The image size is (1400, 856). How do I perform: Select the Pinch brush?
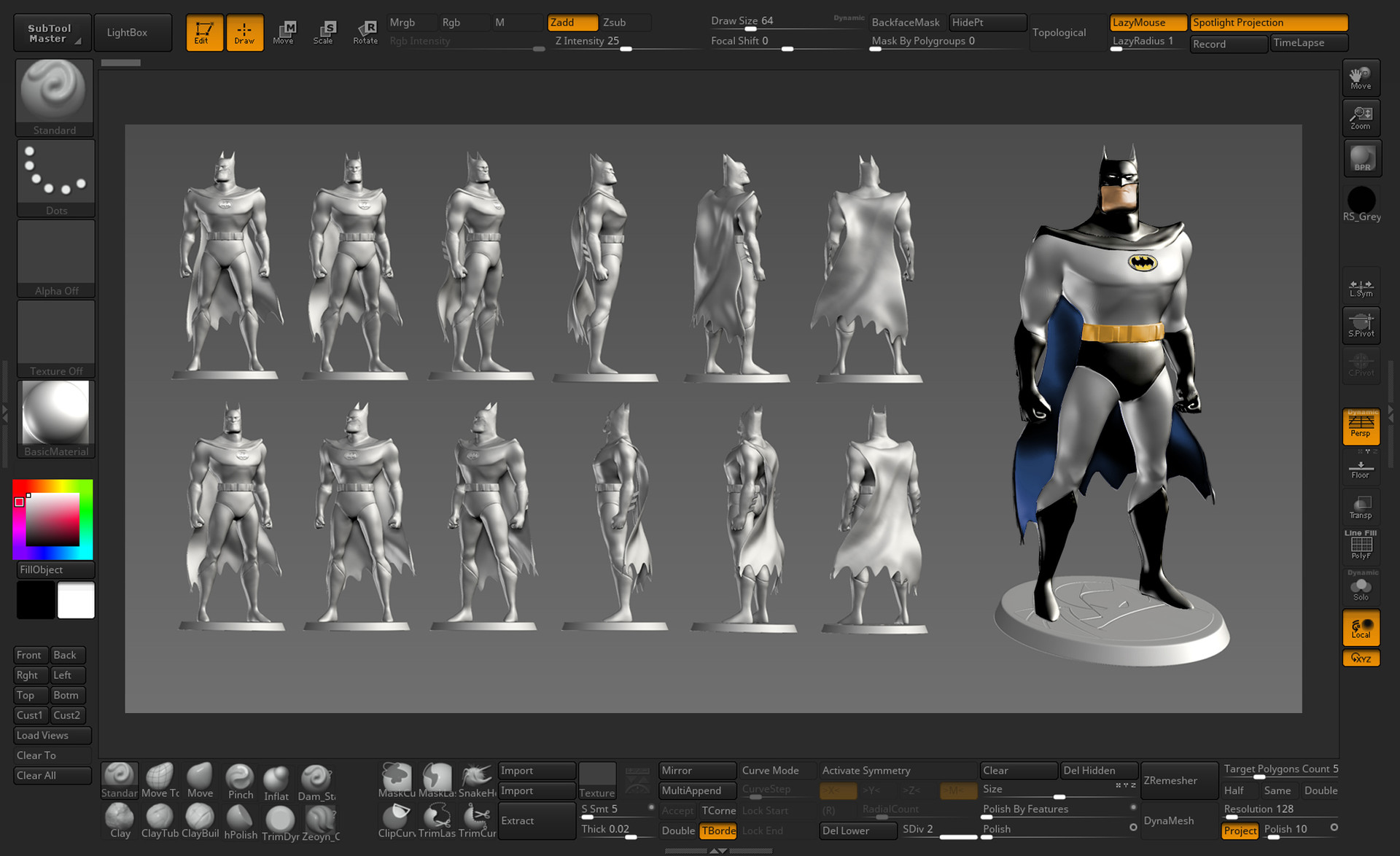tap(241, 782)
